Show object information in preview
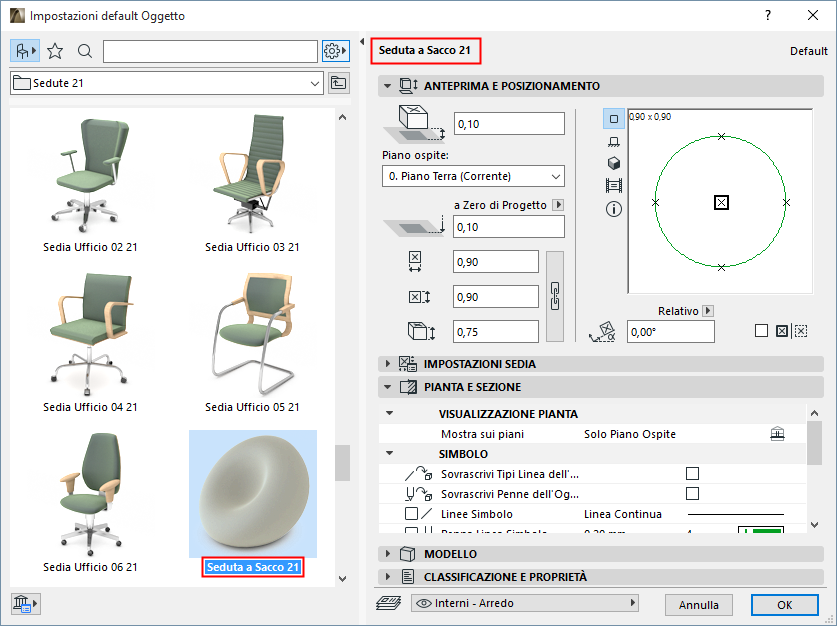Viewport: 837px width, 626px height. pyautogui.click(x=614, y=209)
